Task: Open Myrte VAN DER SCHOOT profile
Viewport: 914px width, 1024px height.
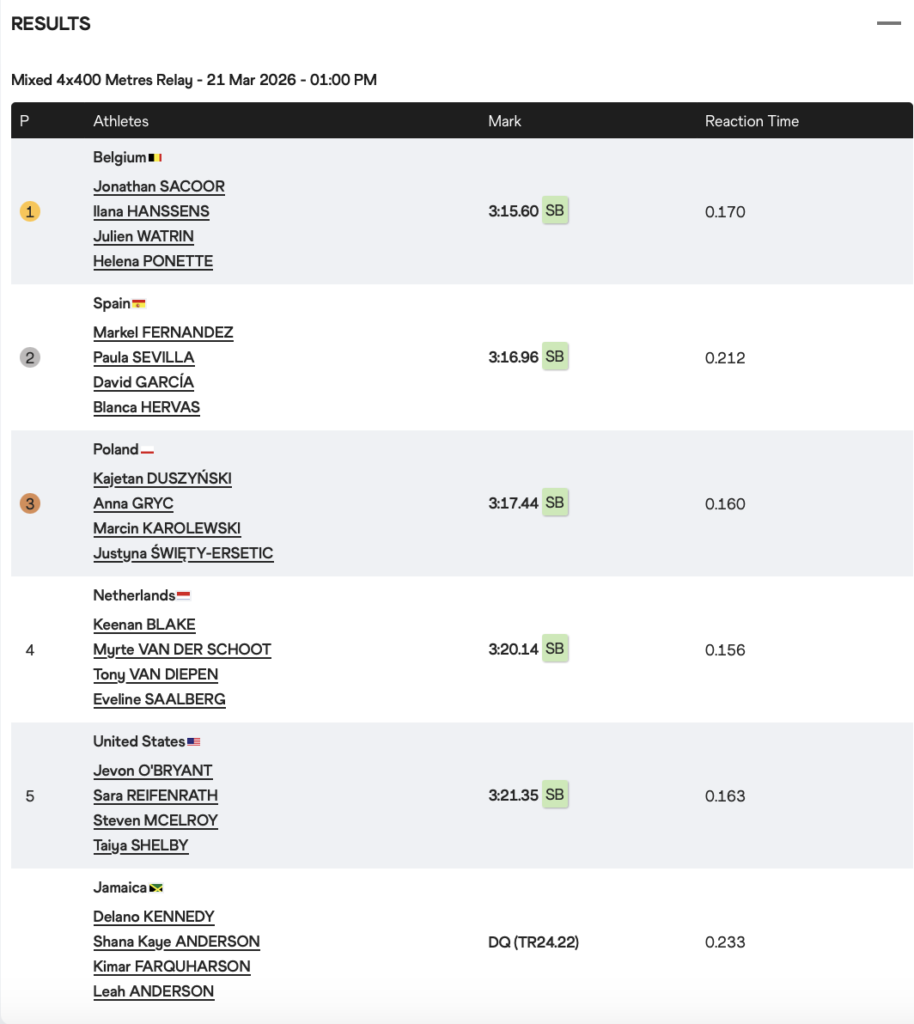Action: pos(182,650)
